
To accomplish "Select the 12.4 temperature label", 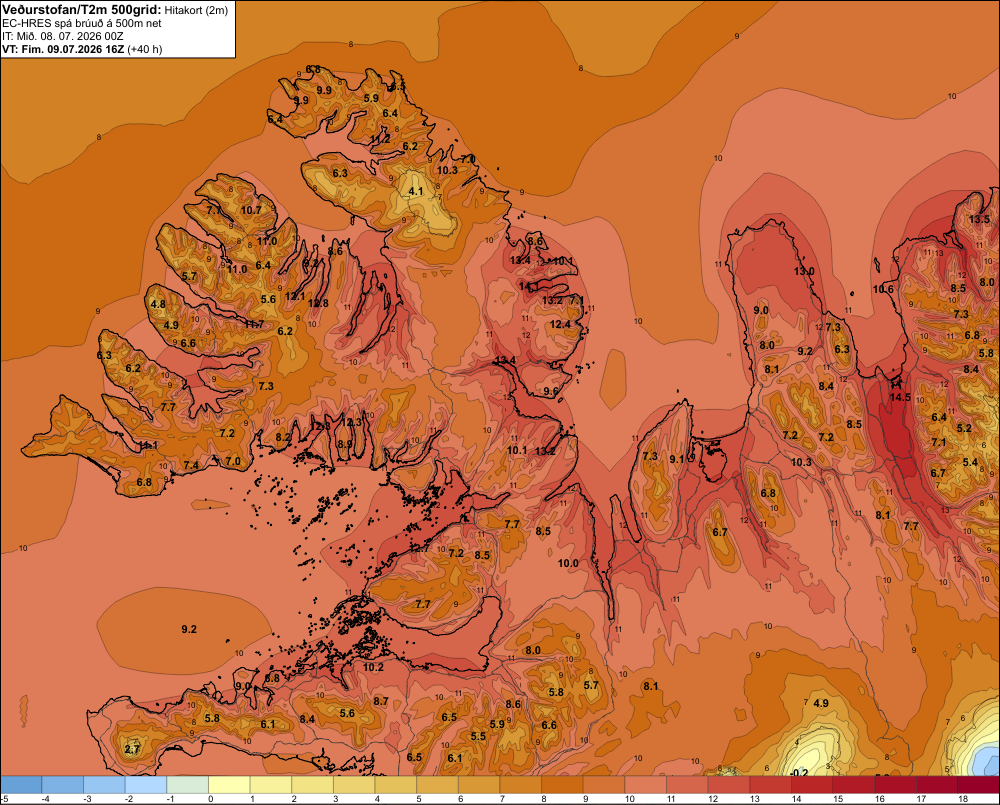I will click(x=560, y=324).
